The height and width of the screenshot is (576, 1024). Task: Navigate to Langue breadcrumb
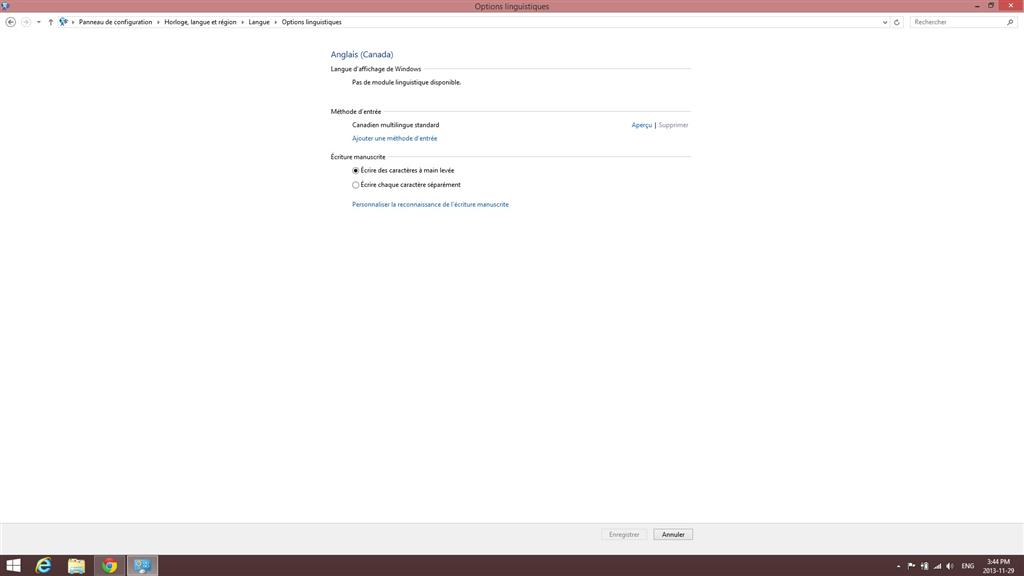click(x=259, y=22)
